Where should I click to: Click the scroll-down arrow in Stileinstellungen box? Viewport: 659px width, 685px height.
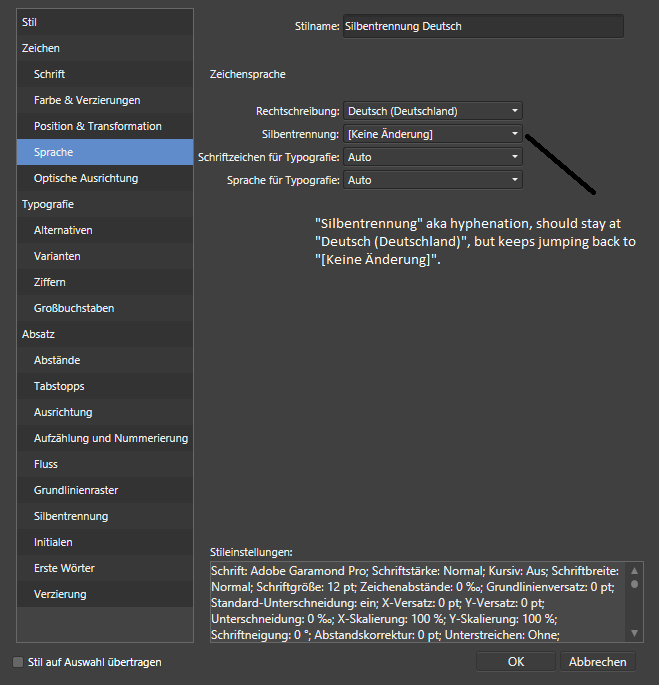(x=634, y=633)
